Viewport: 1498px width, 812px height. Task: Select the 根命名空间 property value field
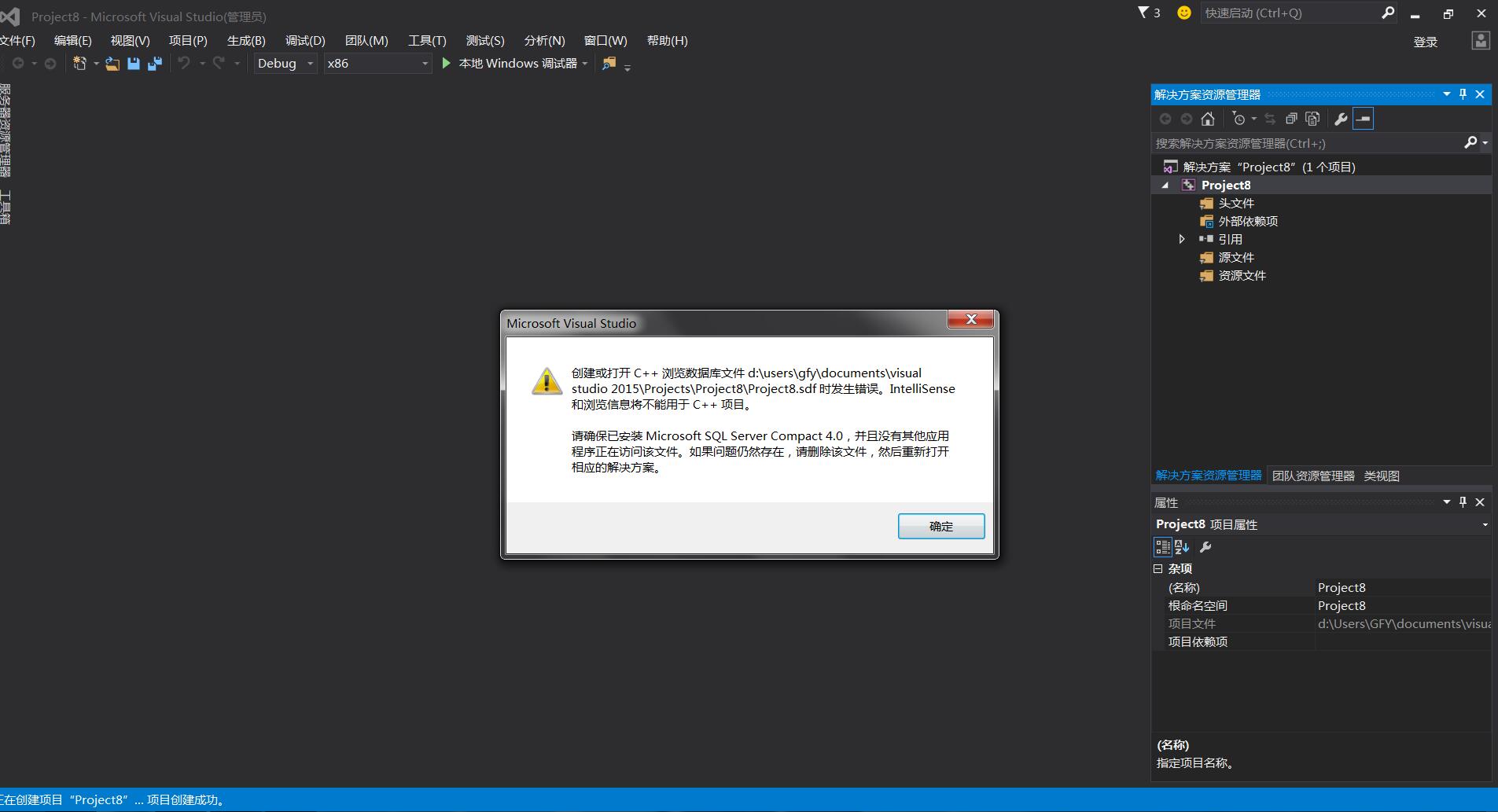1404,605
